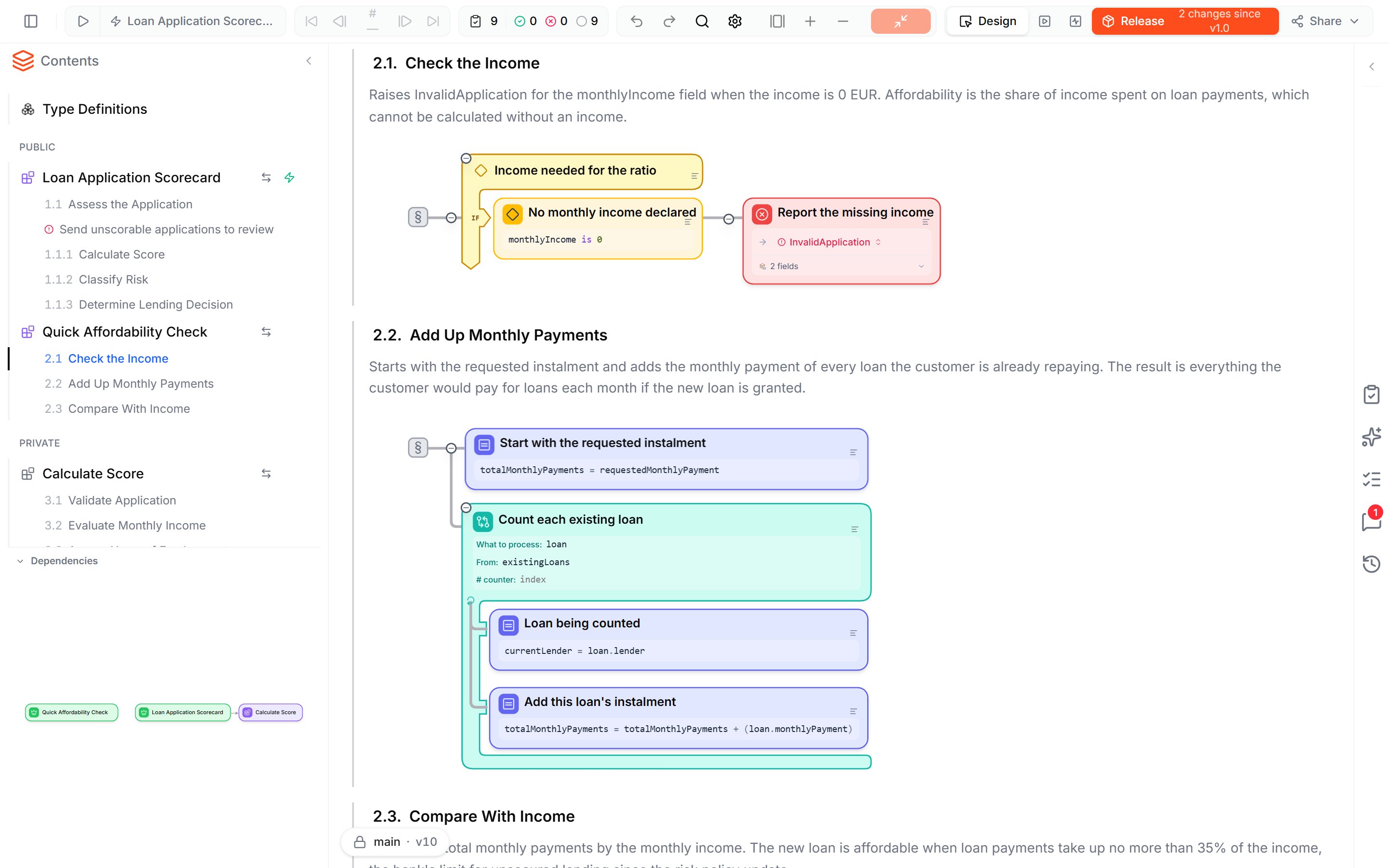
Task: Click the Quick Affordability Check dependency node
Action: pos(72,712)
